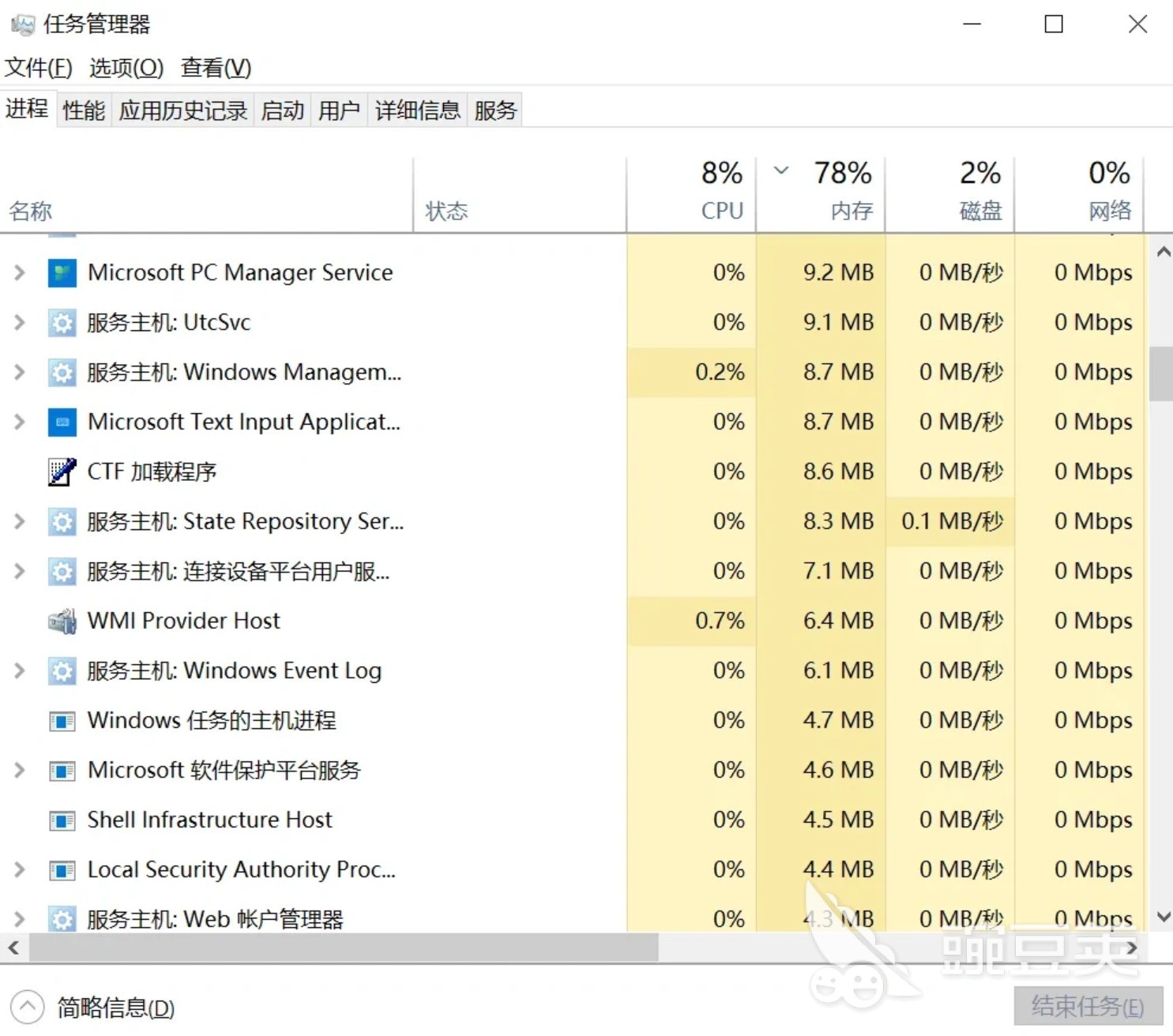
Task: Click the 简略信息(D) link
Action: 116,1008
